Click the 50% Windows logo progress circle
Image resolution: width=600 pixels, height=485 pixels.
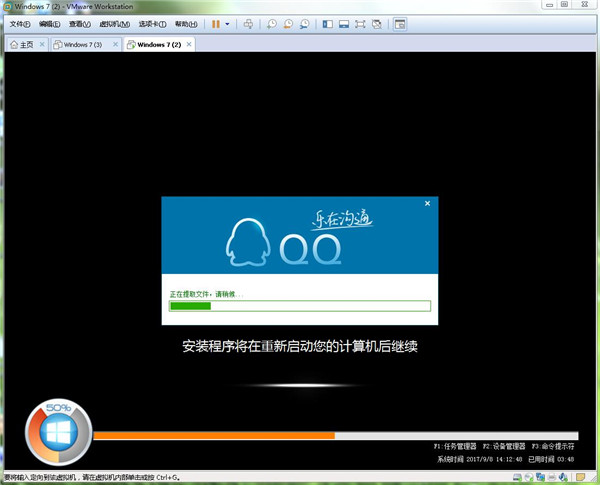coord(59,432)
